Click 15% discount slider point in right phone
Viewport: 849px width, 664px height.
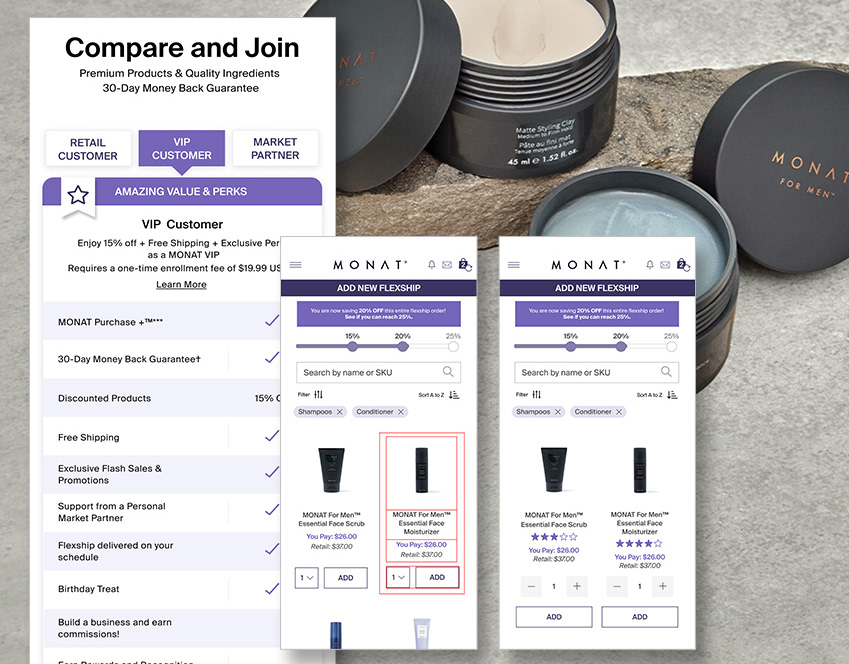click(571, 347)
